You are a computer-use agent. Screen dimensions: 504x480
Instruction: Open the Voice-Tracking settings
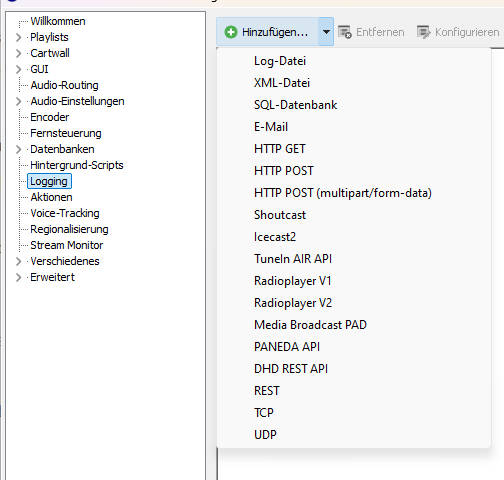pos(65,213)
